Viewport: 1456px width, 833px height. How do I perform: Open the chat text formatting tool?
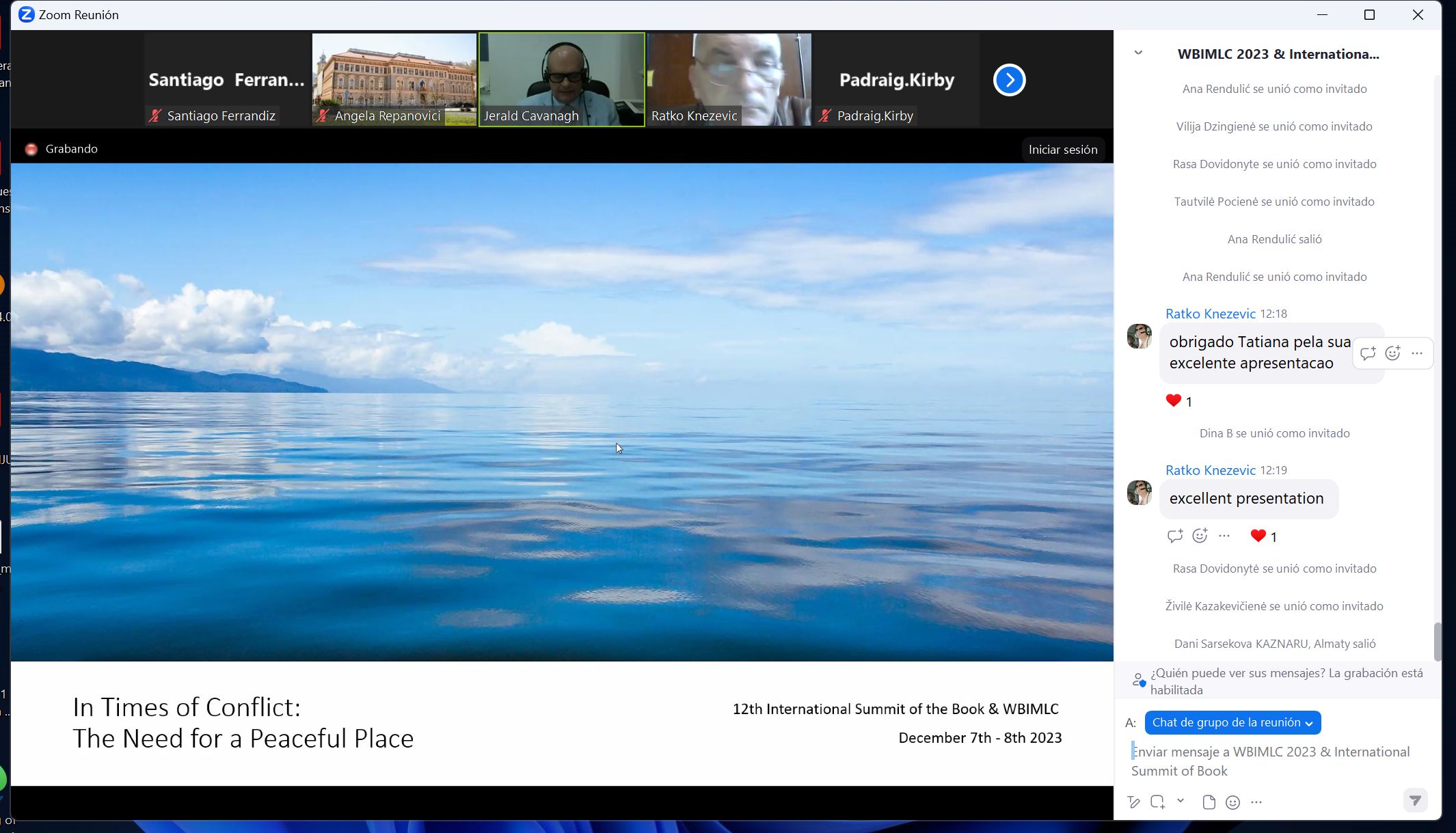coord(1133,802)
